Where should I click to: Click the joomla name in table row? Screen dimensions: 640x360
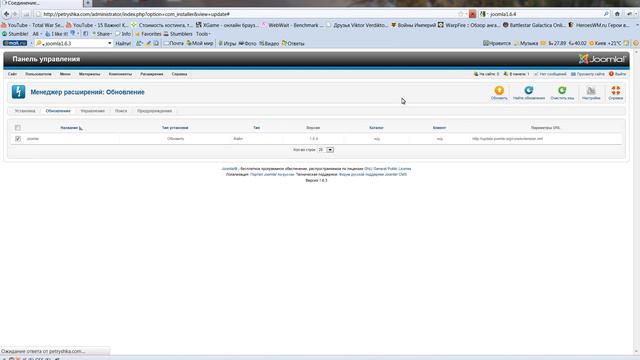33,139
